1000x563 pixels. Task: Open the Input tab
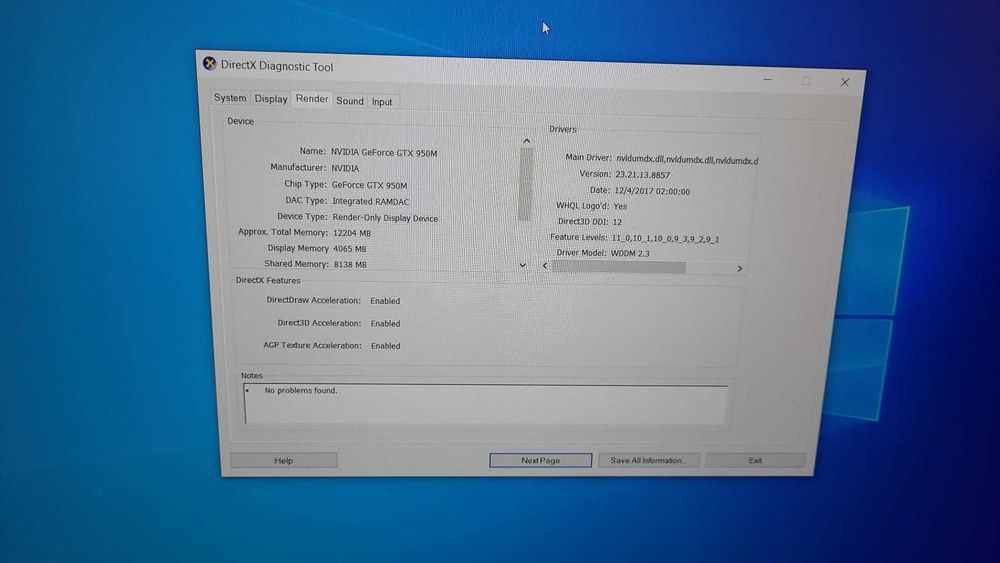(x=382, y=102)
